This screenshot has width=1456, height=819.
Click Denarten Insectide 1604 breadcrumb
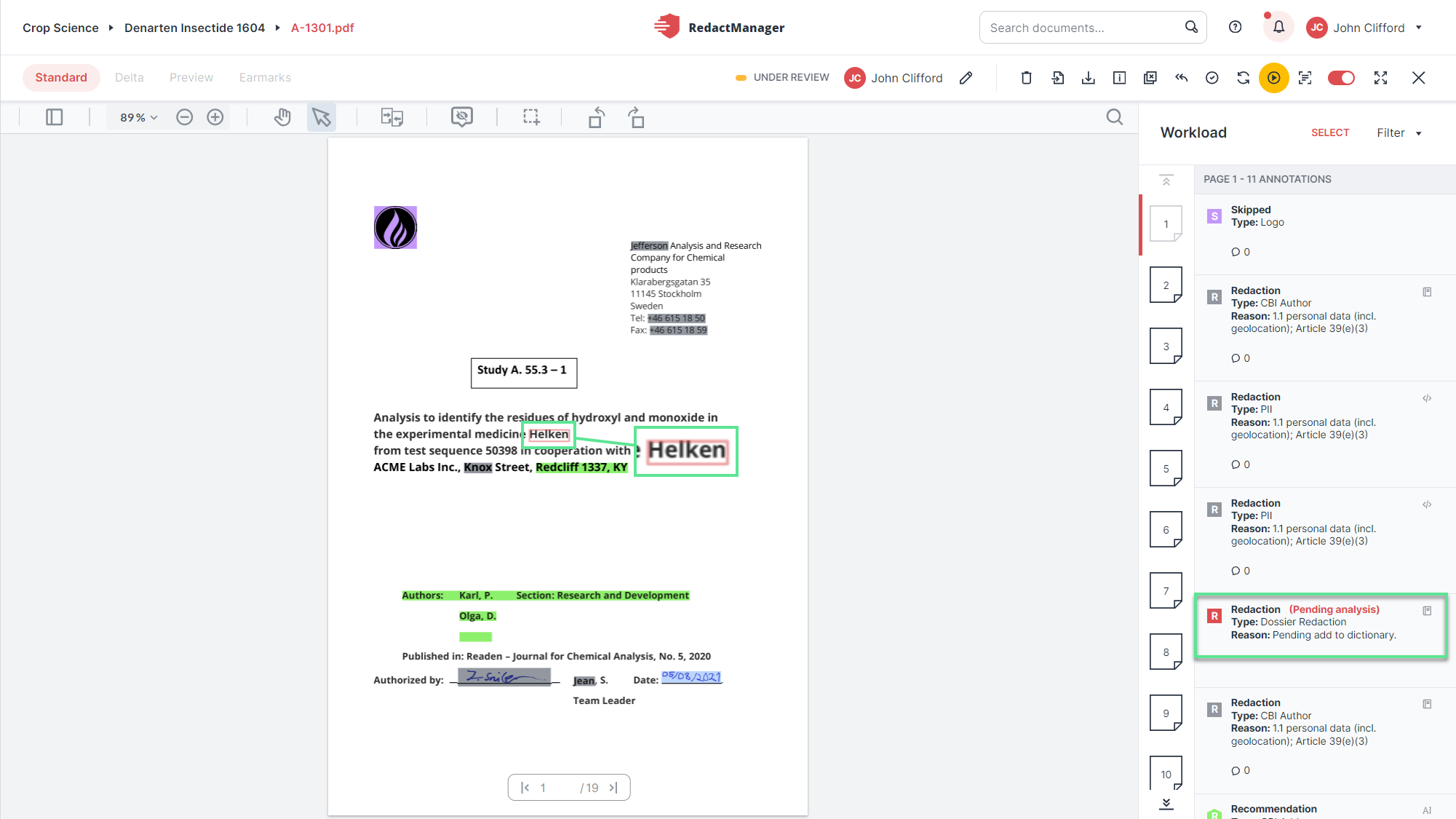tap(194, 28)
